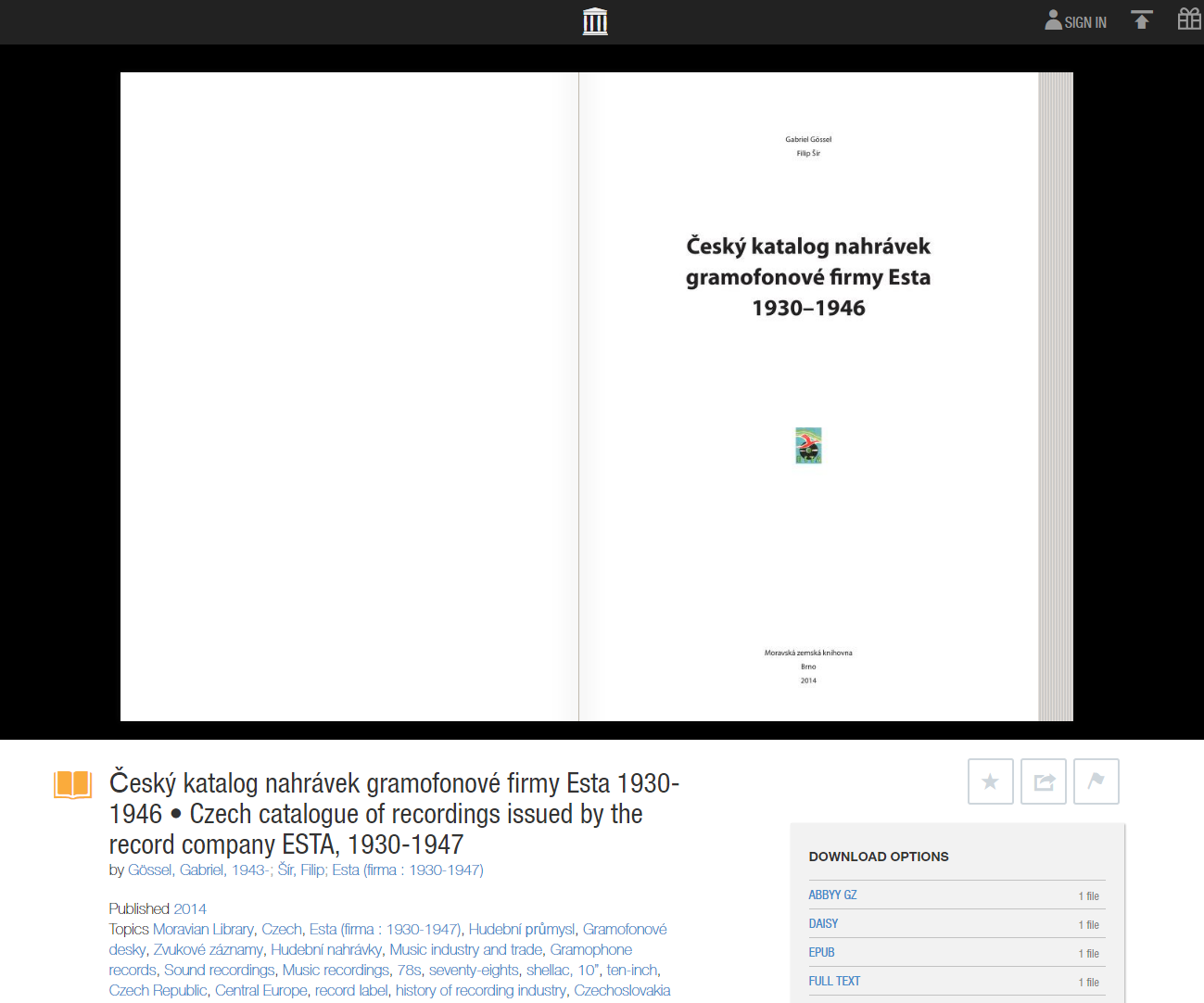The image size is (1204, 1003).
Task: Open the record label topic link
Action: 351,990
